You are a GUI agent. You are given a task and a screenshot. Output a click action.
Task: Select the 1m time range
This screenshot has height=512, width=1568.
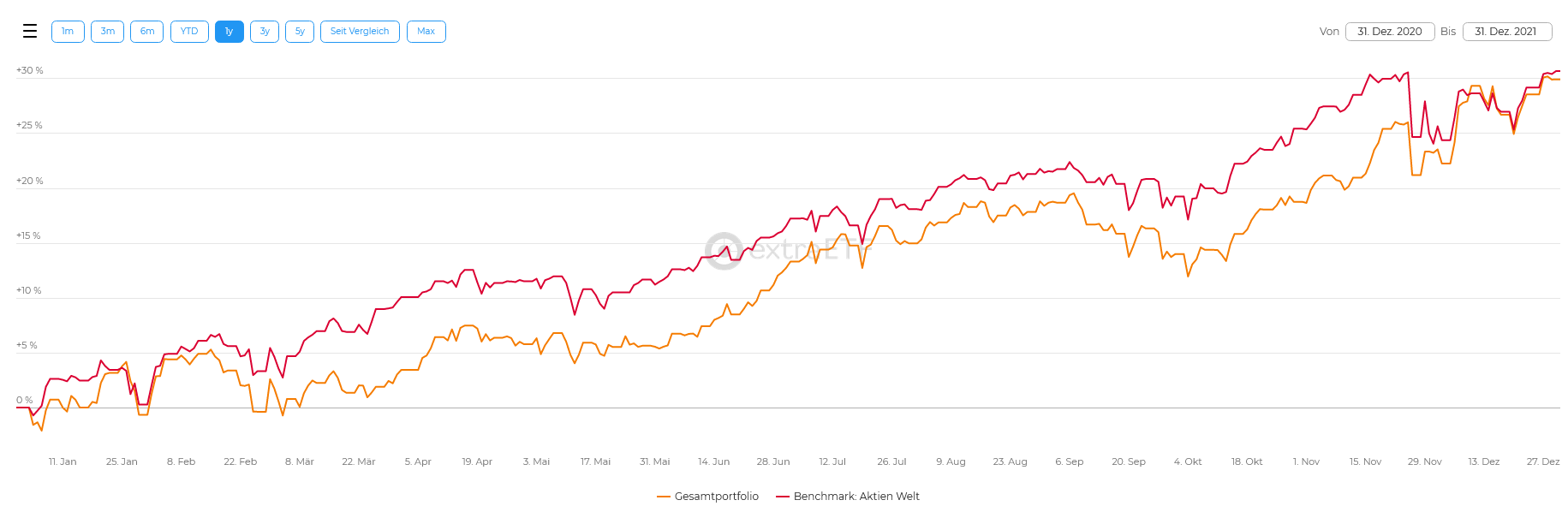68,32
